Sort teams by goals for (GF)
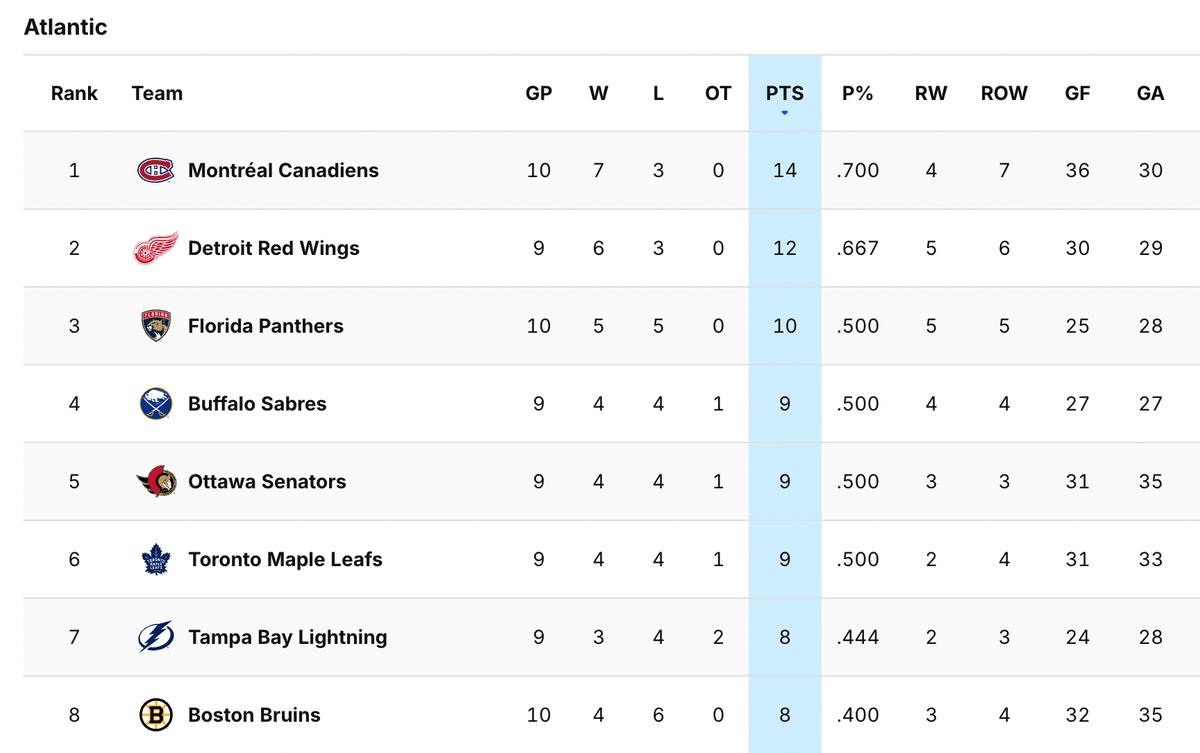 [x=1077, y=93]
